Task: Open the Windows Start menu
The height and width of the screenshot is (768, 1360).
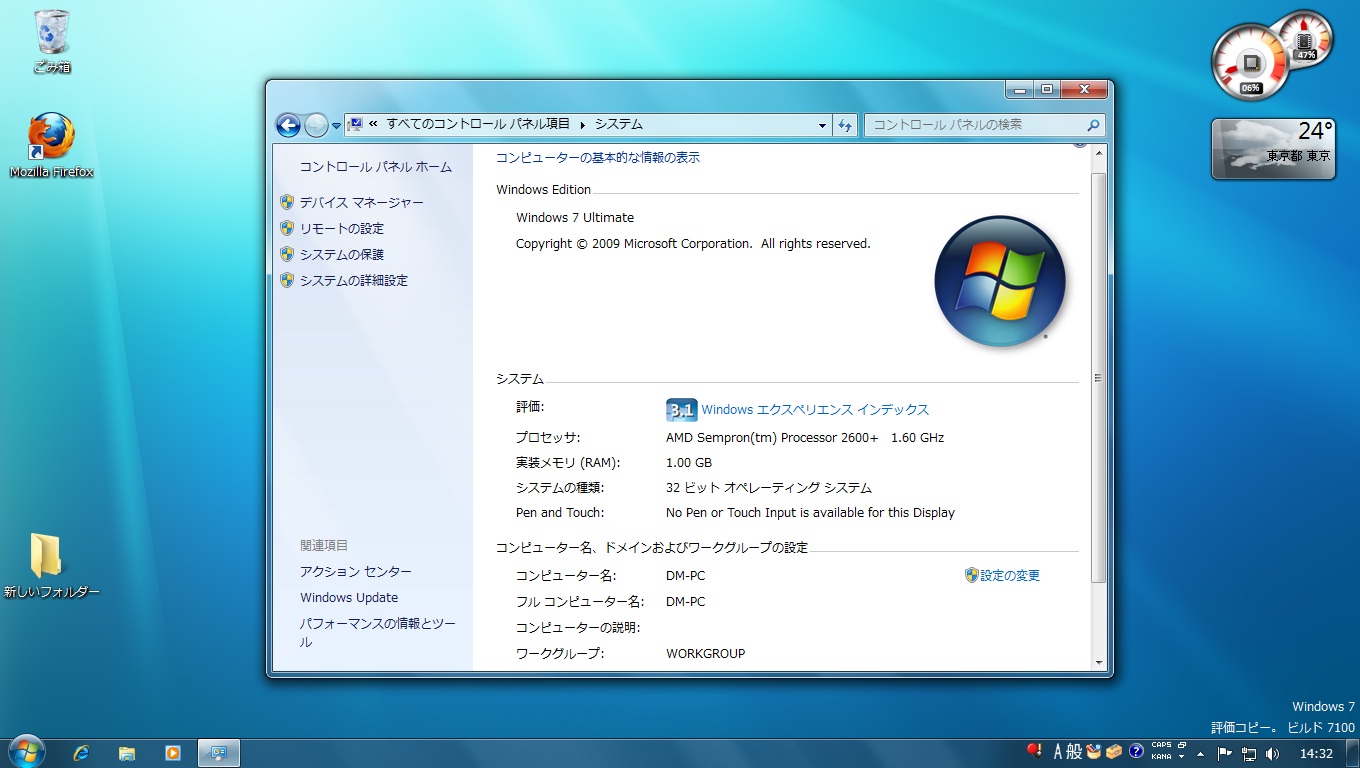Action: 25,752
